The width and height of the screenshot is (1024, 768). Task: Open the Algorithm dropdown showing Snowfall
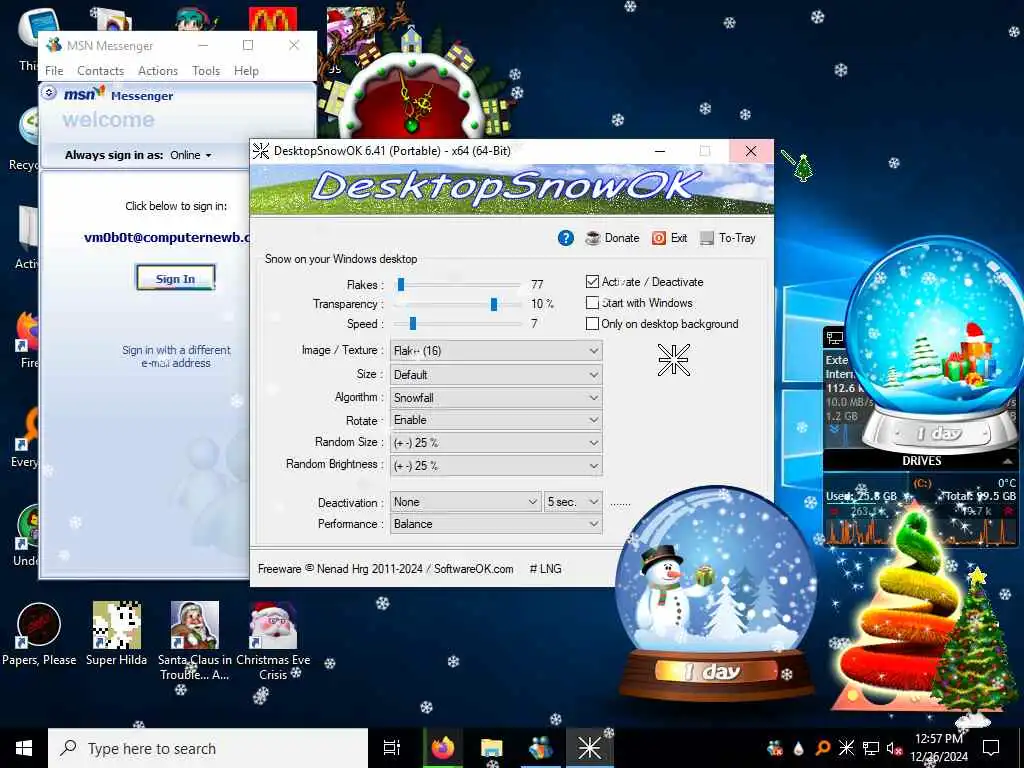point(496,398)
